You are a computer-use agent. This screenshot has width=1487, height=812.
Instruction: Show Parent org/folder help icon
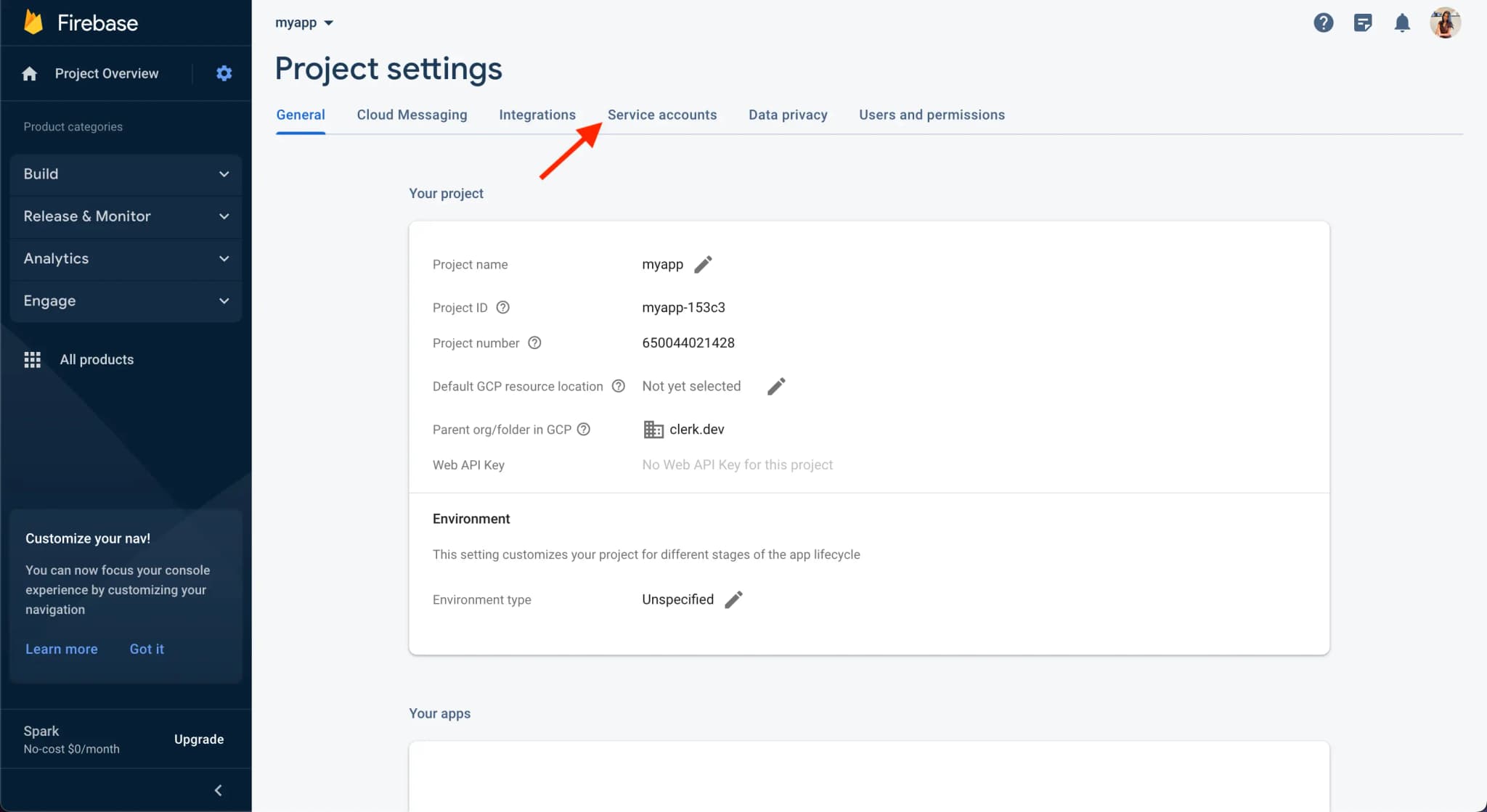[584, 429]
